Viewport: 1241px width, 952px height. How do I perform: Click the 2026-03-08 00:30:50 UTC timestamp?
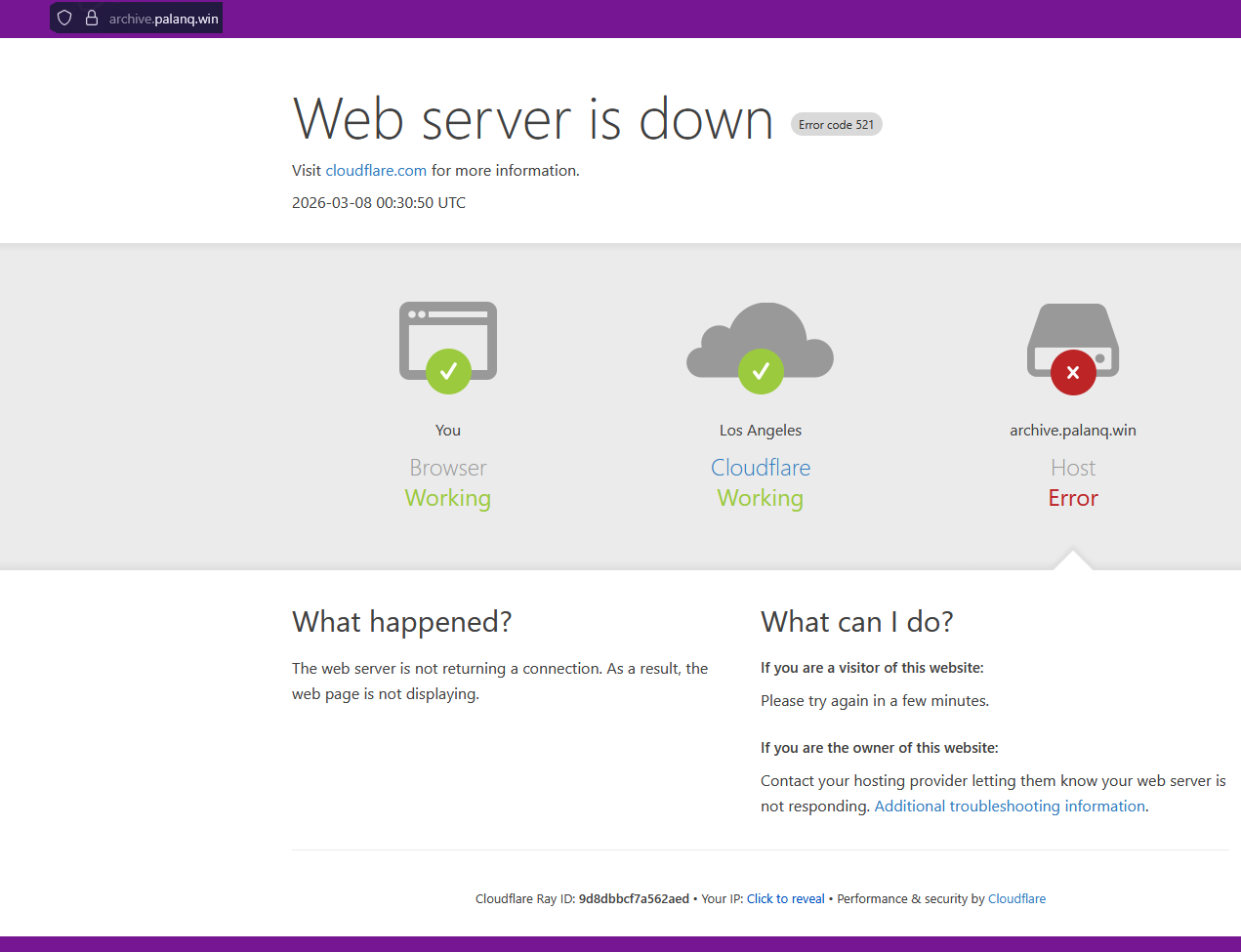click(x=379, y=202)
